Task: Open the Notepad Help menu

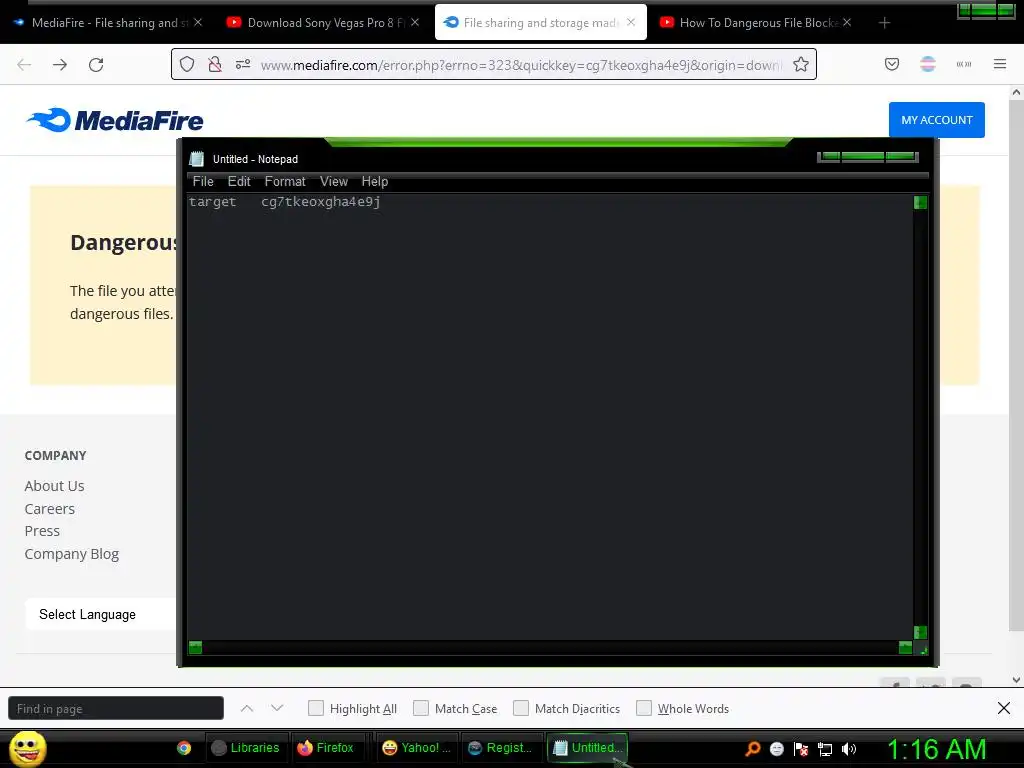Action: [x=375, y=182]
